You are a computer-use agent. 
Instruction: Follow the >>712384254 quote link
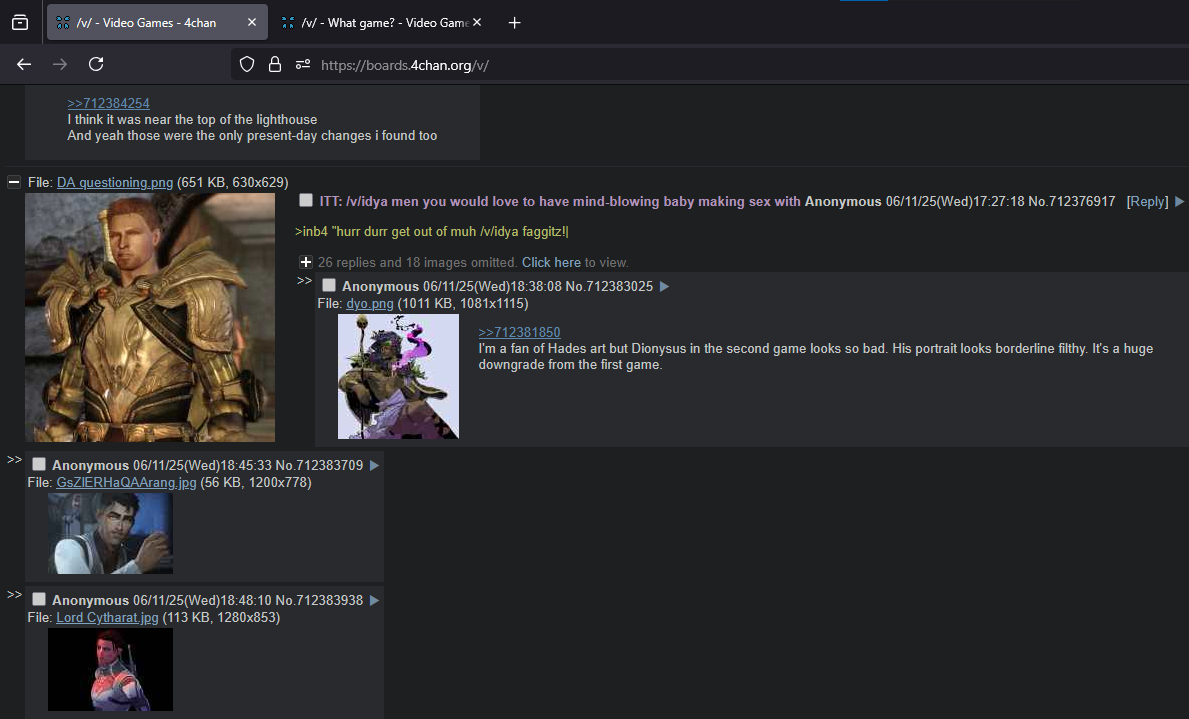point(108,103)
